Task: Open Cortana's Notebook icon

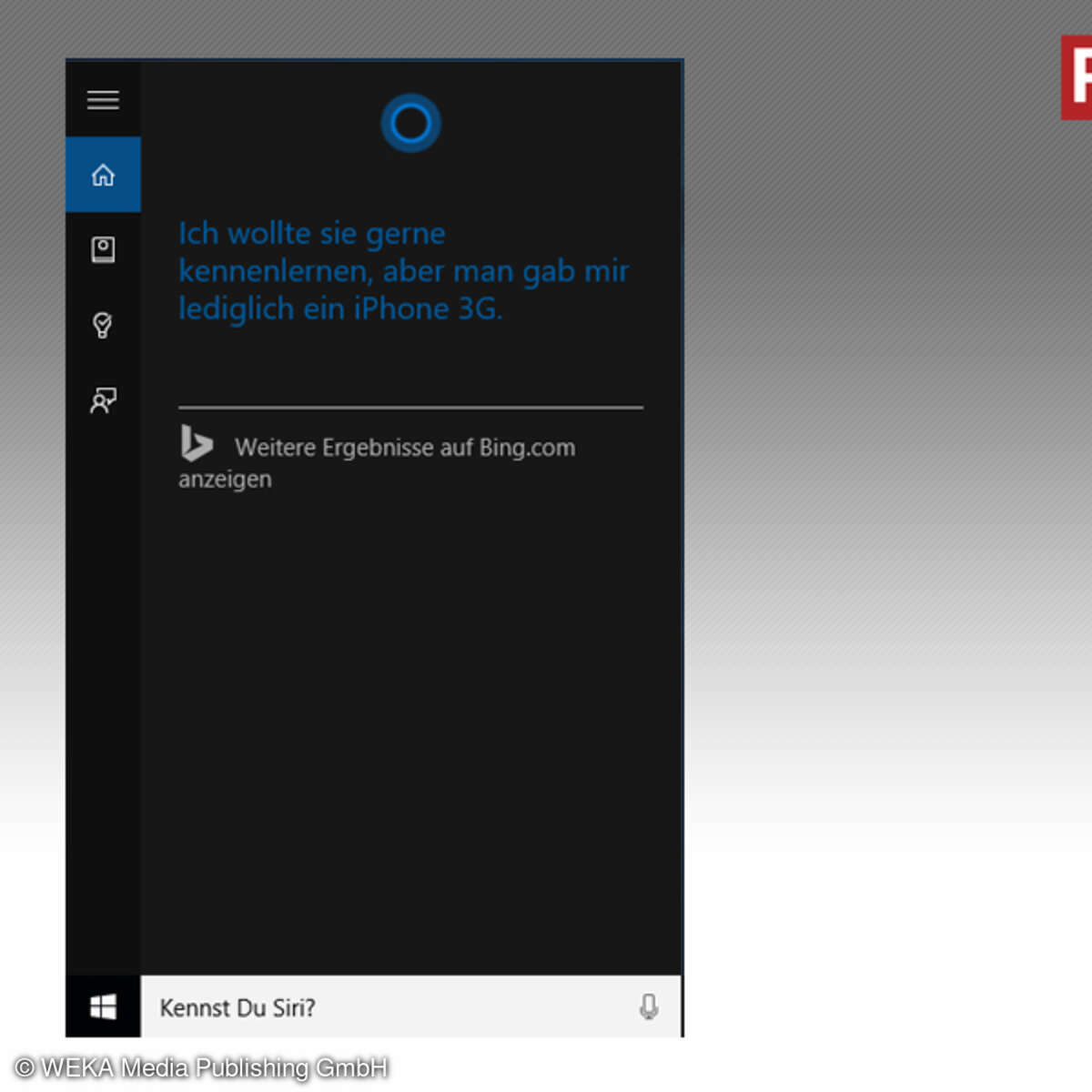Action: pos(103,249)
